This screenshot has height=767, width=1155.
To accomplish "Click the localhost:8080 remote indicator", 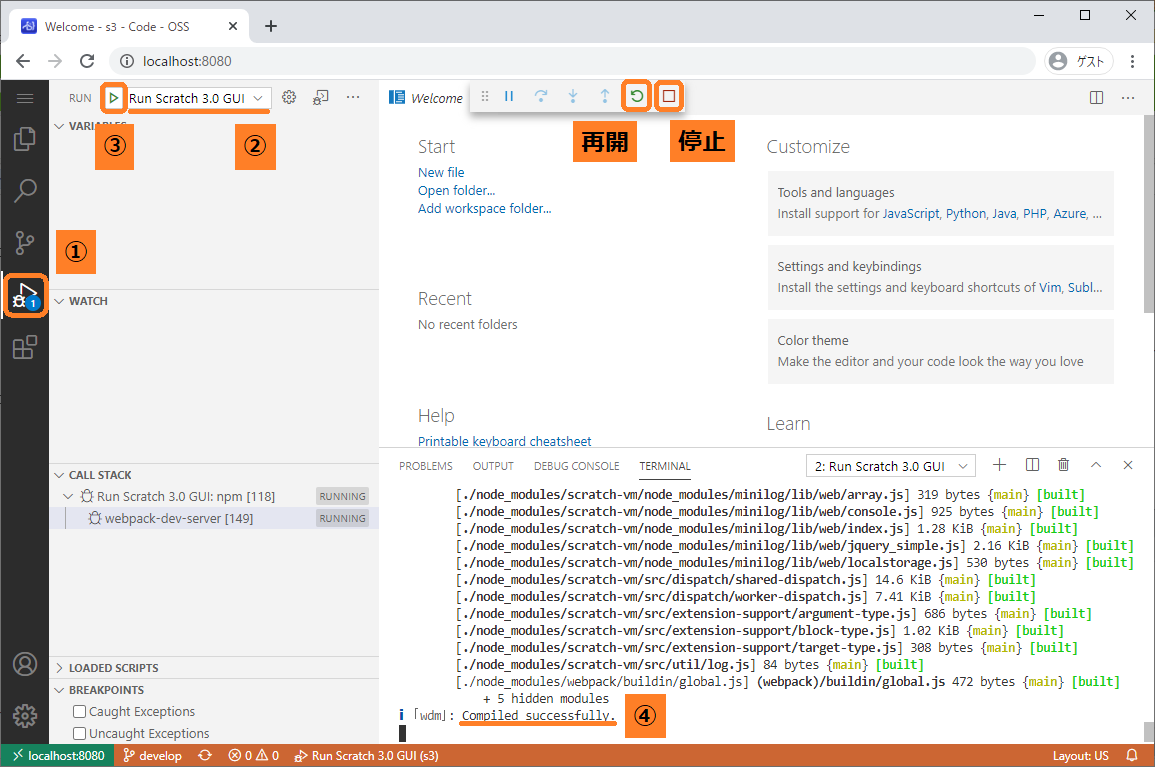I will click(x=58, y=755).
